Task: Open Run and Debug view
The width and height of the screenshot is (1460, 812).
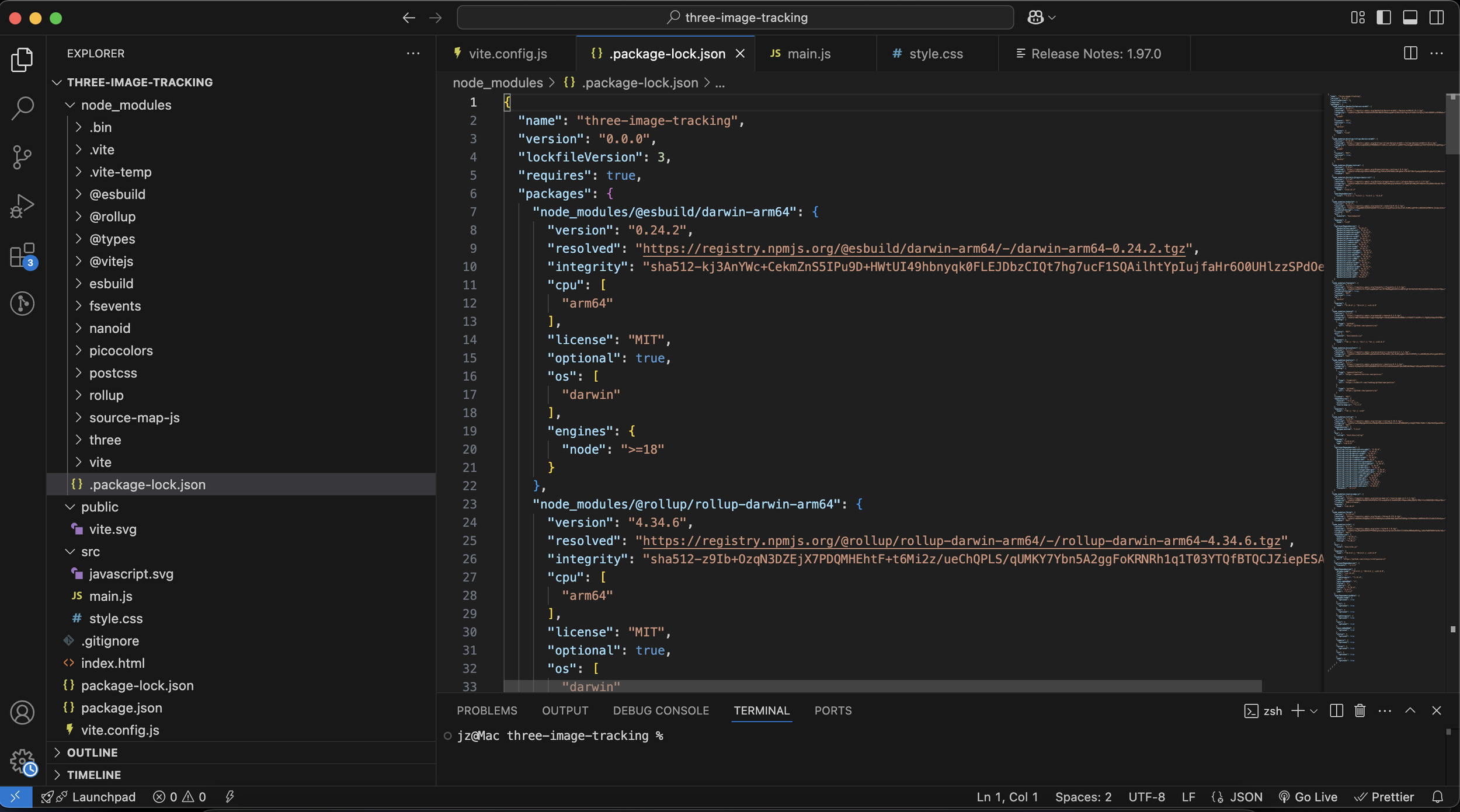Action: tap(22, 206)
